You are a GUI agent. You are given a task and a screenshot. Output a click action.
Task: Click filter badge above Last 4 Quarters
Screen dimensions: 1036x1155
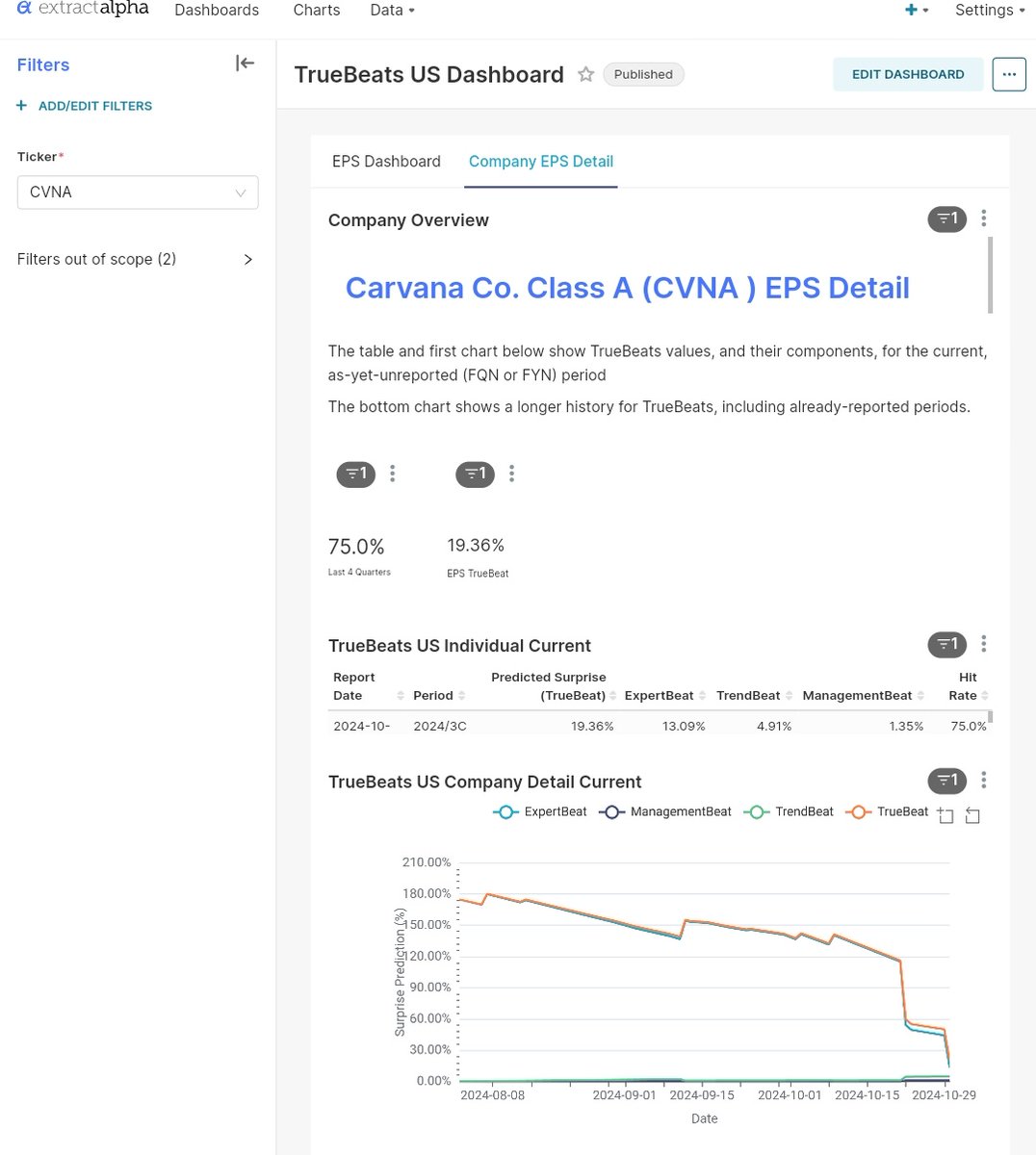(355, 474)
